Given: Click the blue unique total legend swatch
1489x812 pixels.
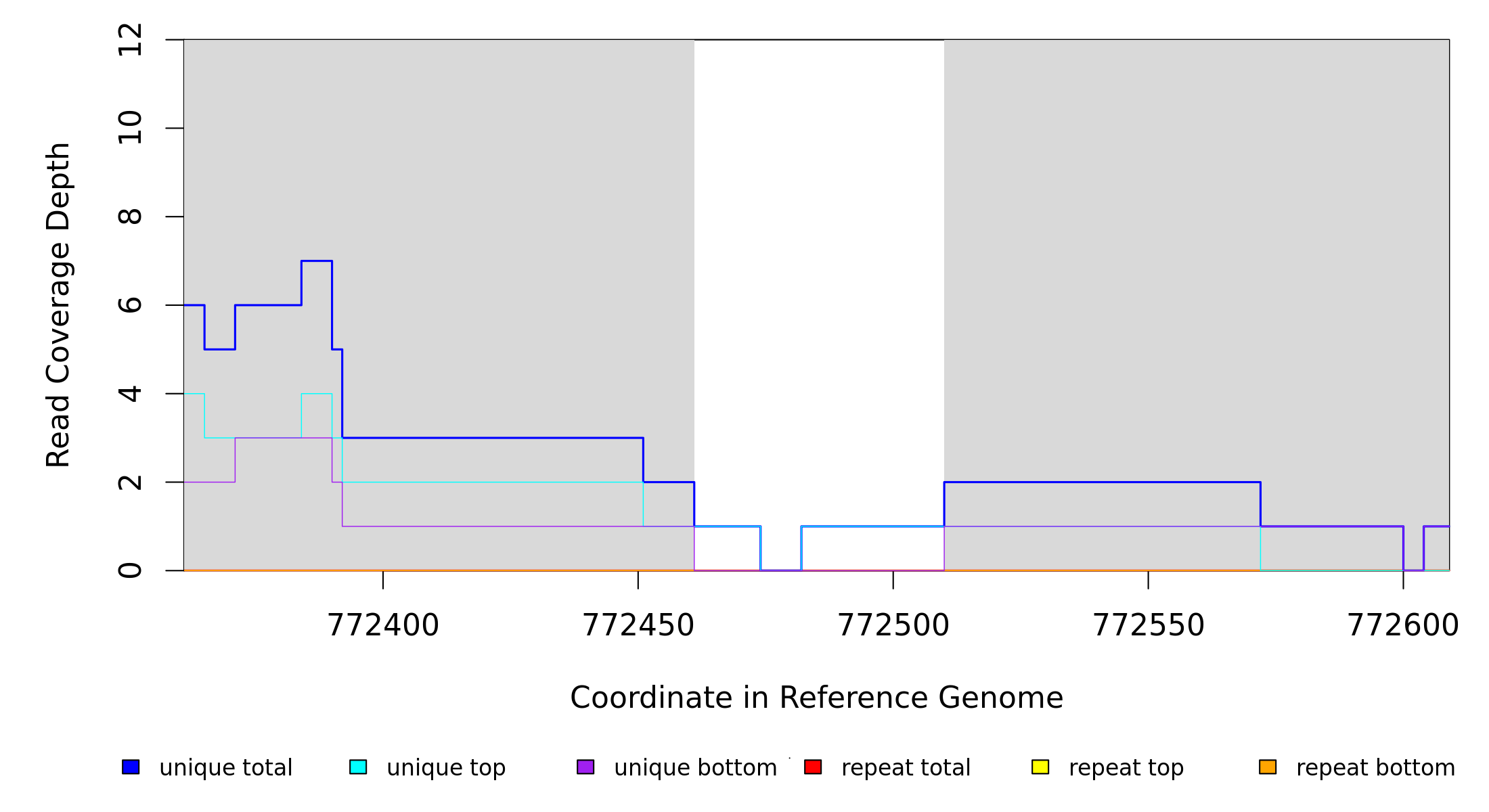Looking at the screenshot, I should coord(131,767).
